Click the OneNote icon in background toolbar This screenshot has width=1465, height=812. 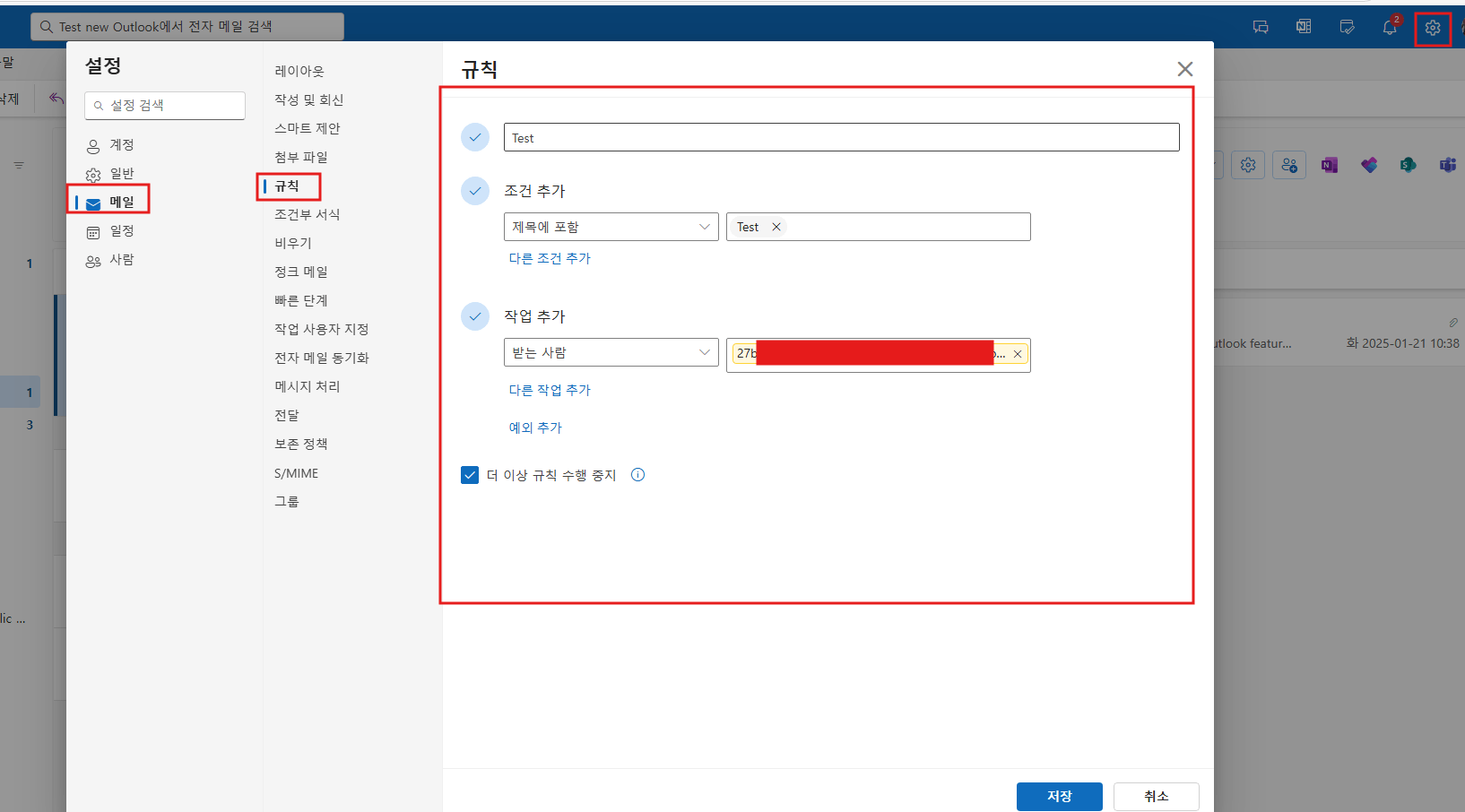point(1330,165)
